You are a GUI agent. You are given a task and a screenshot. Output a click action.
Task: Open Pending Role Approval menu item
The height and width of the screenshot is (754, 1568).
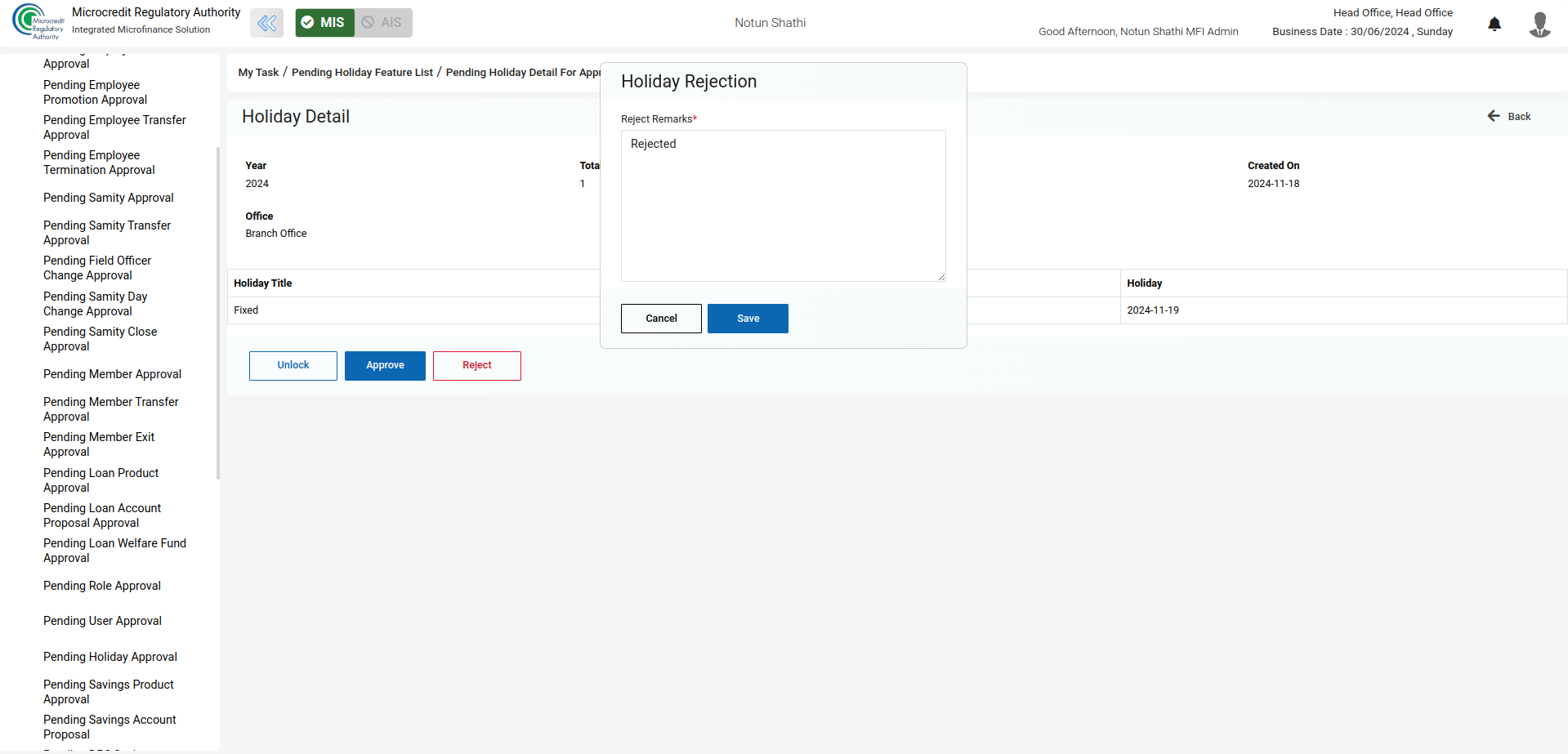pos(102,586)
